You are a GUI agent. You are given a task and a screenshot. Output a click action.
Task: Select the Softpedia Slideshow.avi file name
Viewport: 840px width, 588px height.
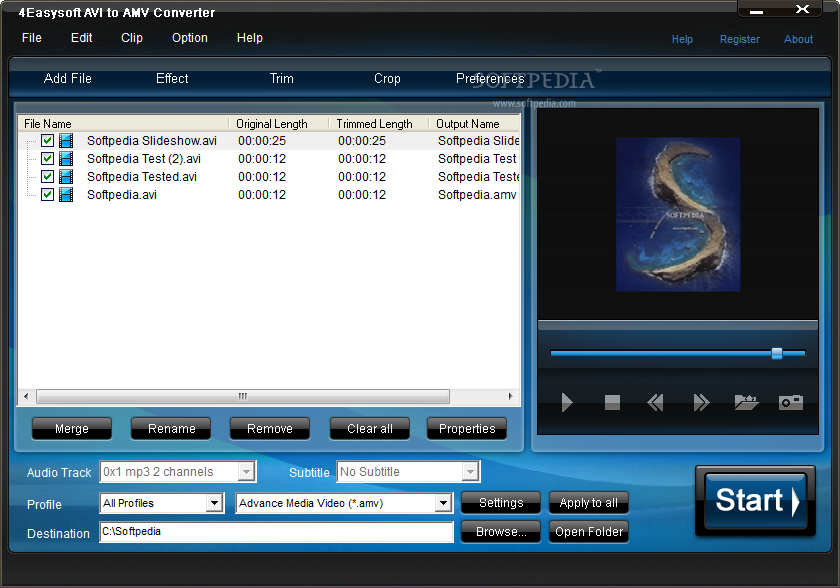pyautogui.click(x=152, y=141)
